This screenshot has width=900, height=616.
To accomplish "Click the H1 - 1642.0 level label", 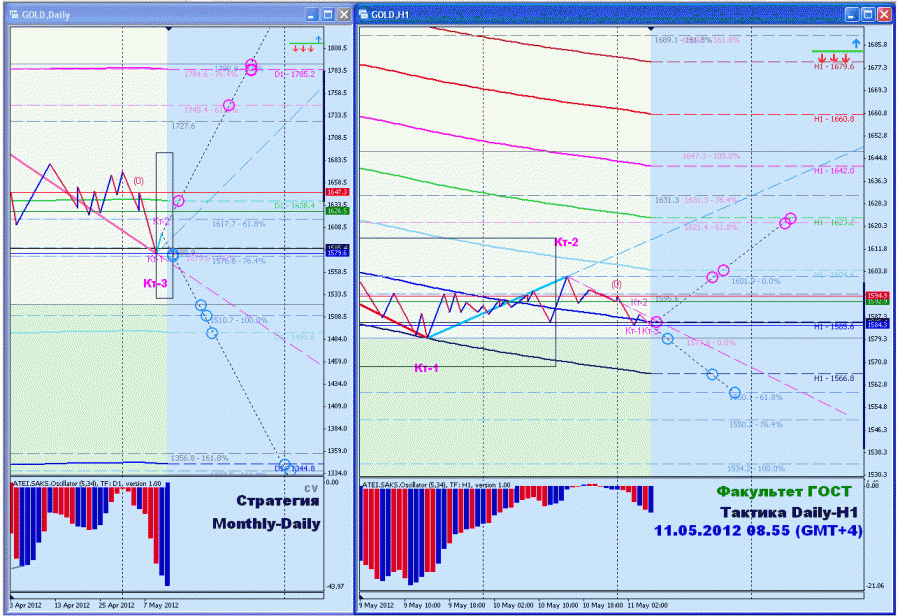I will [834, 171].
